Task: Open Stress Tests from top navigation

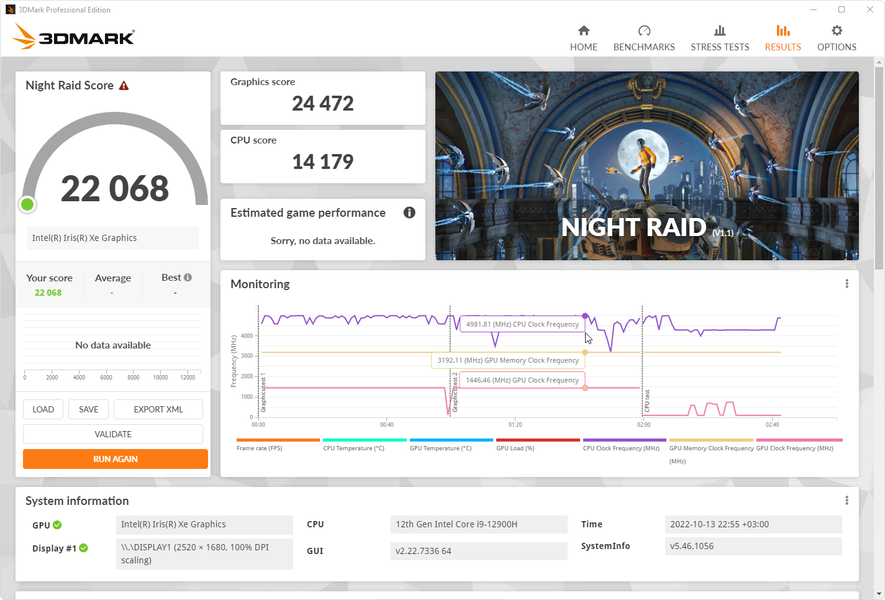Action: click(720, 38)
